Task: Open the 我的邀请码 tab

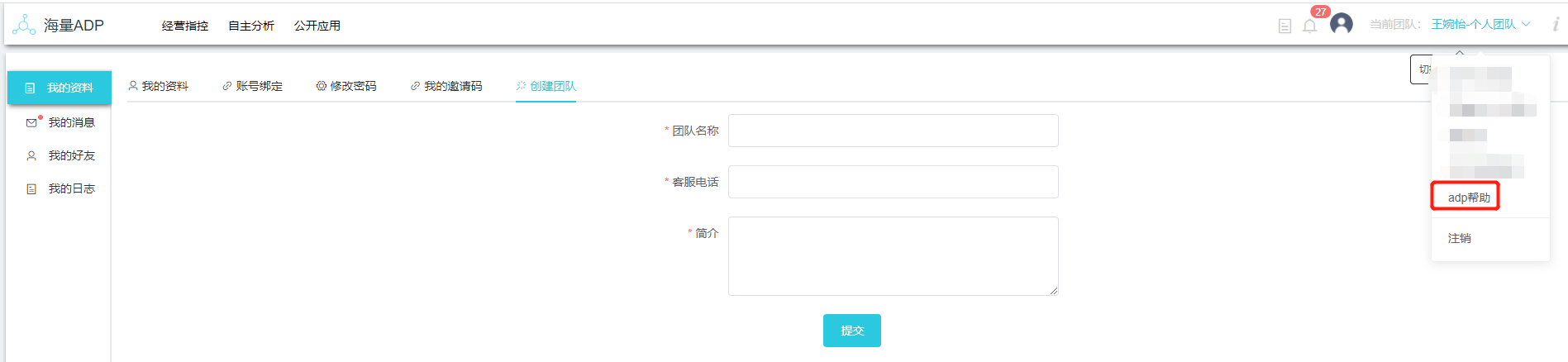Action: click(x=446, y=86)
